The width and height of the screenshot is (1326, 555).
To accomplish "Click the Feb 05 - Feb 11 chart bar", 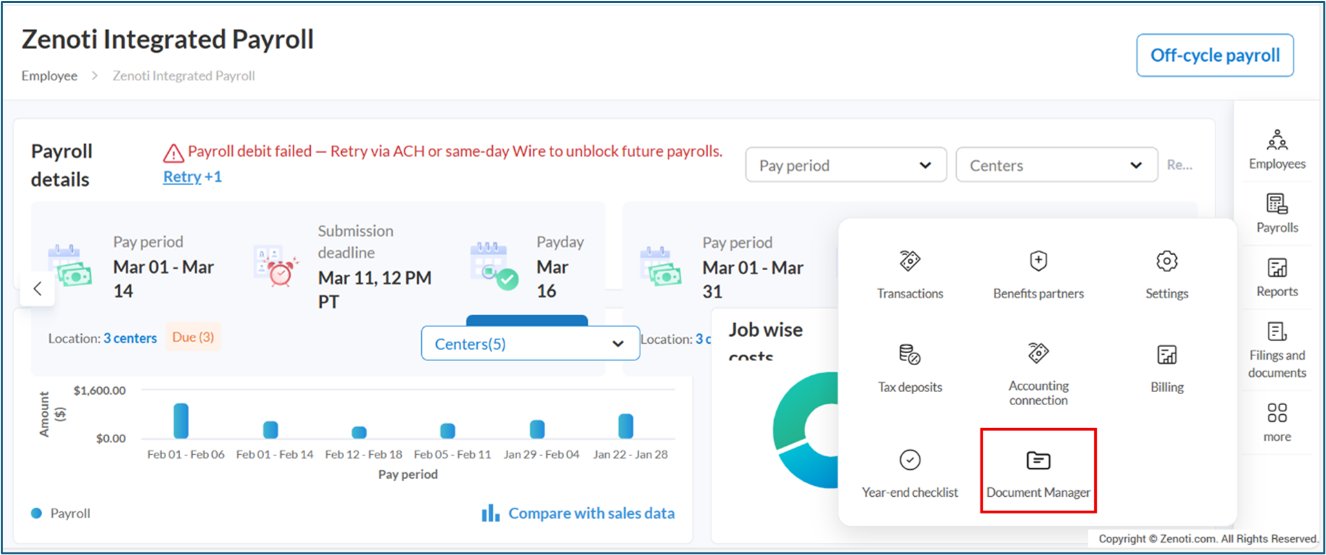I will pos(448,431).
